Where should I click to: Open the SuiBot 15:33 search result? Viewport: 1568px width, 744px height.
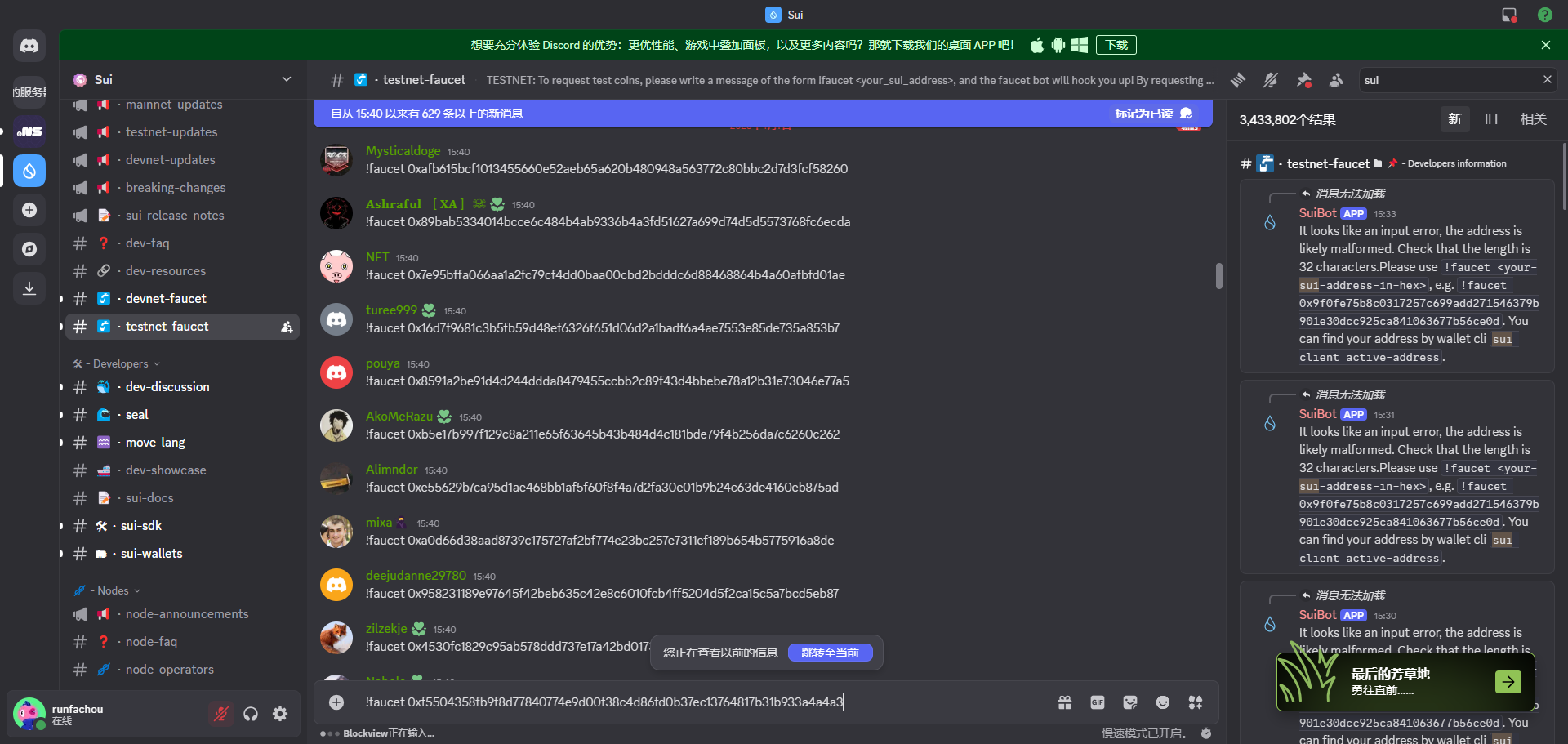1396,276
